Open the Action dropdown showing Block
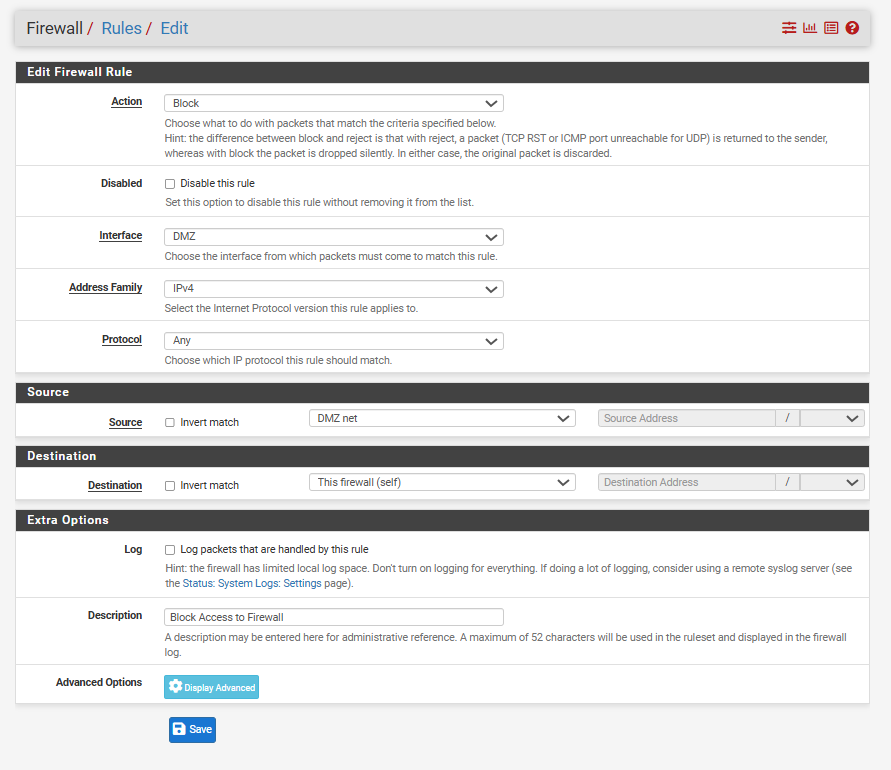The height and width of the screenshot is (770, 891). 333,103
